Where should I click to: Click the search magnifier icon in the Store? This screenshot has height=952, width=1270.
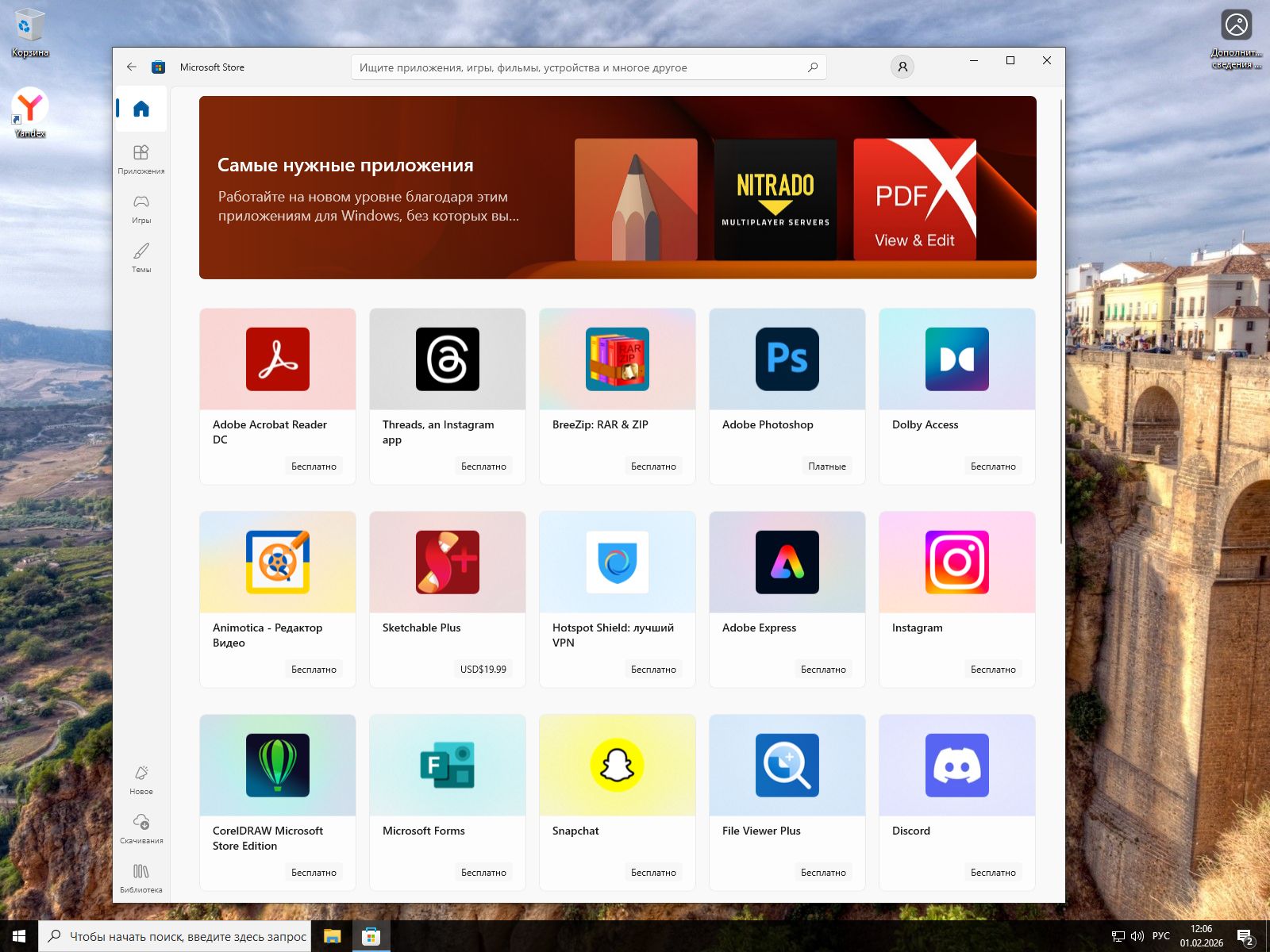[812, 67]
